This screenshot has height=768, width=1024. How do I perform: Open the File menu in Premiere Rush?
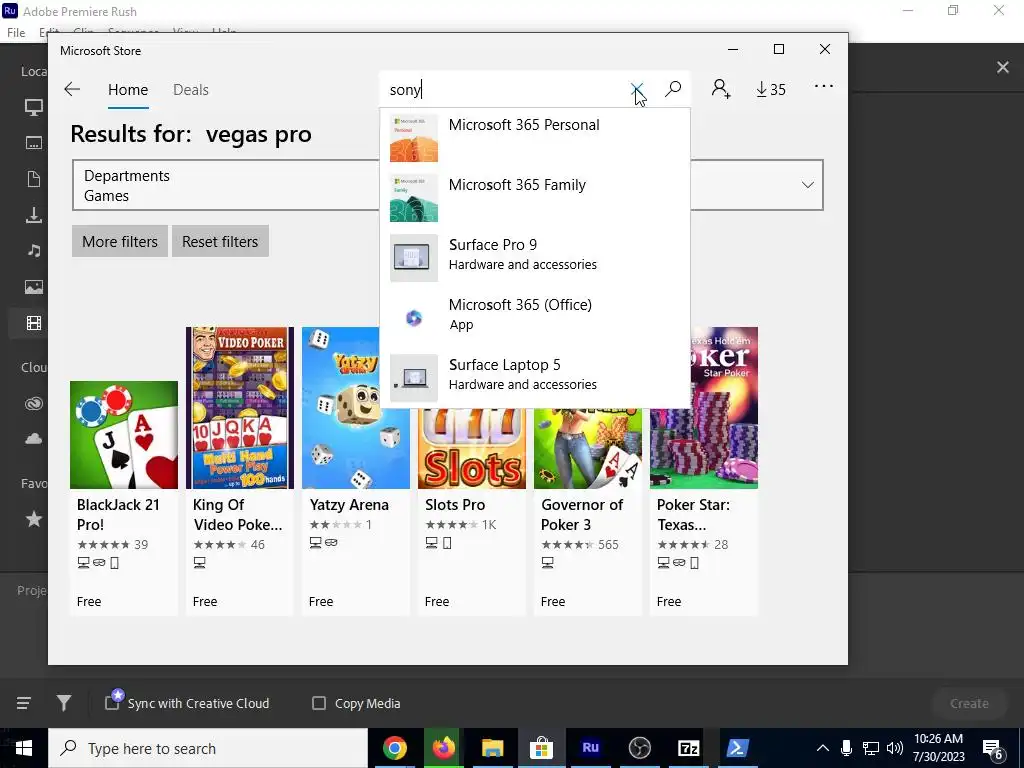click(16, 32)
